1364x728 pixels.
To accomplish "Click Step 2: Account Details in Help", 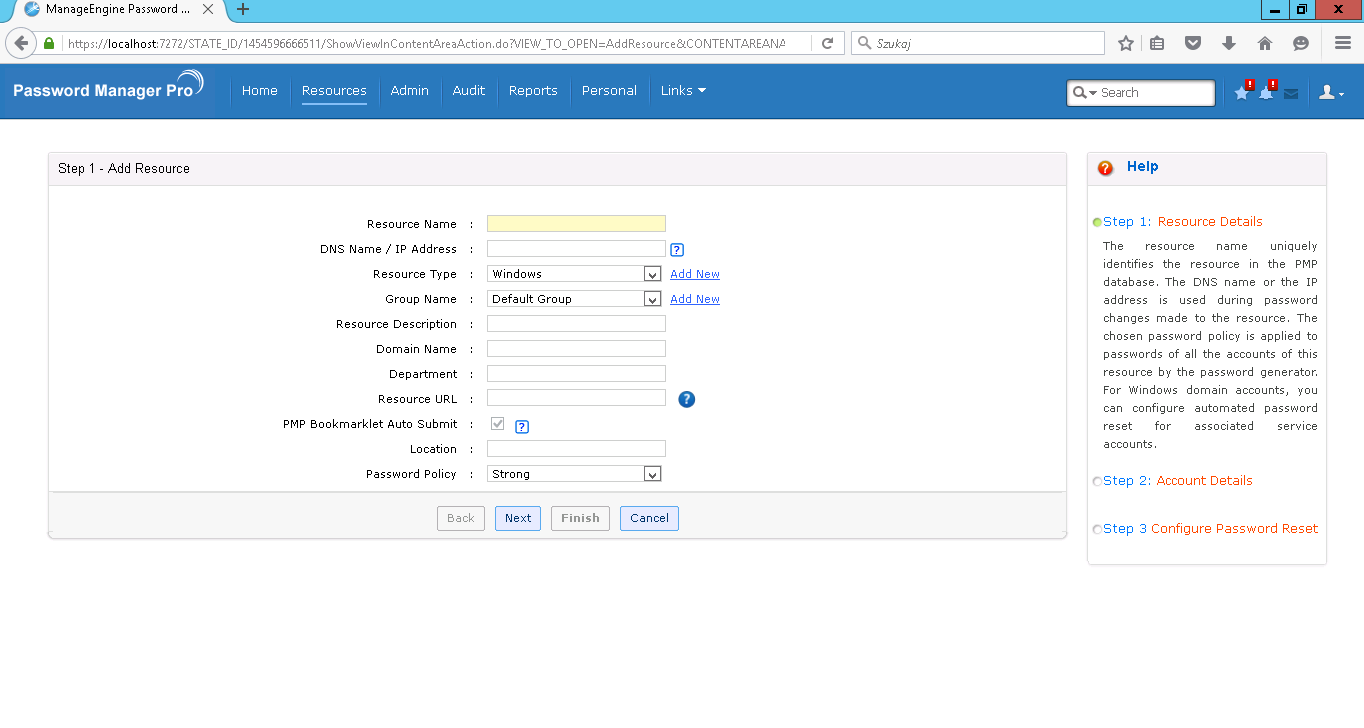I will 1178,481.
